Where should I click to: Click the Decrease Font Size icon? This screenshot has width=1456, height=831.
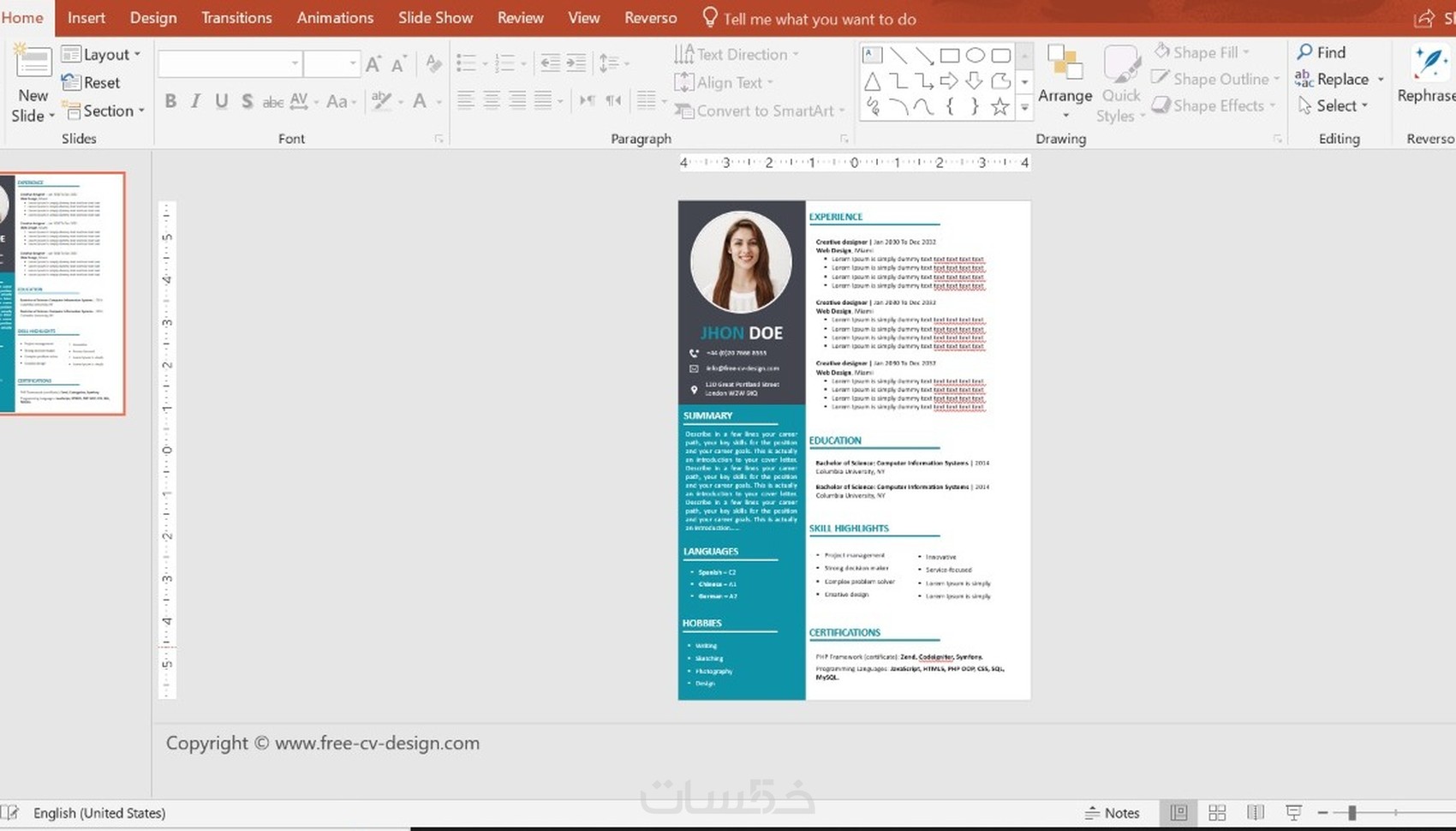(399, 63)
